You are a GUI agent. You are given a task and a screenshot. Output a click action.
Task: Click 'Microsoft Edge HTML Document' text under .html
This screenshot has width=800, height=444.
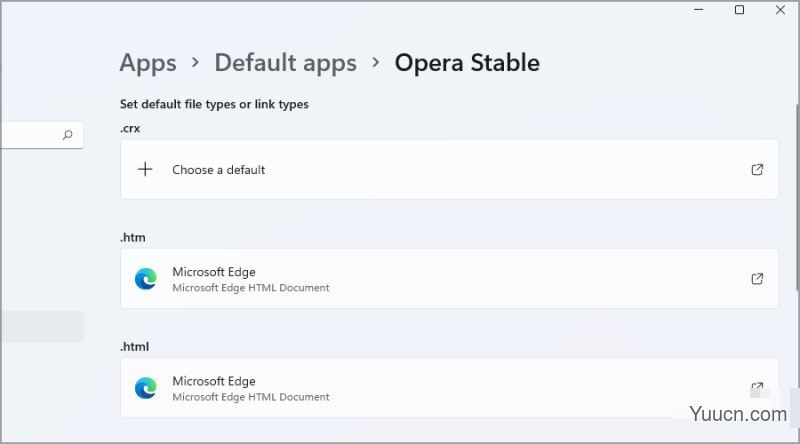[251, 397]
